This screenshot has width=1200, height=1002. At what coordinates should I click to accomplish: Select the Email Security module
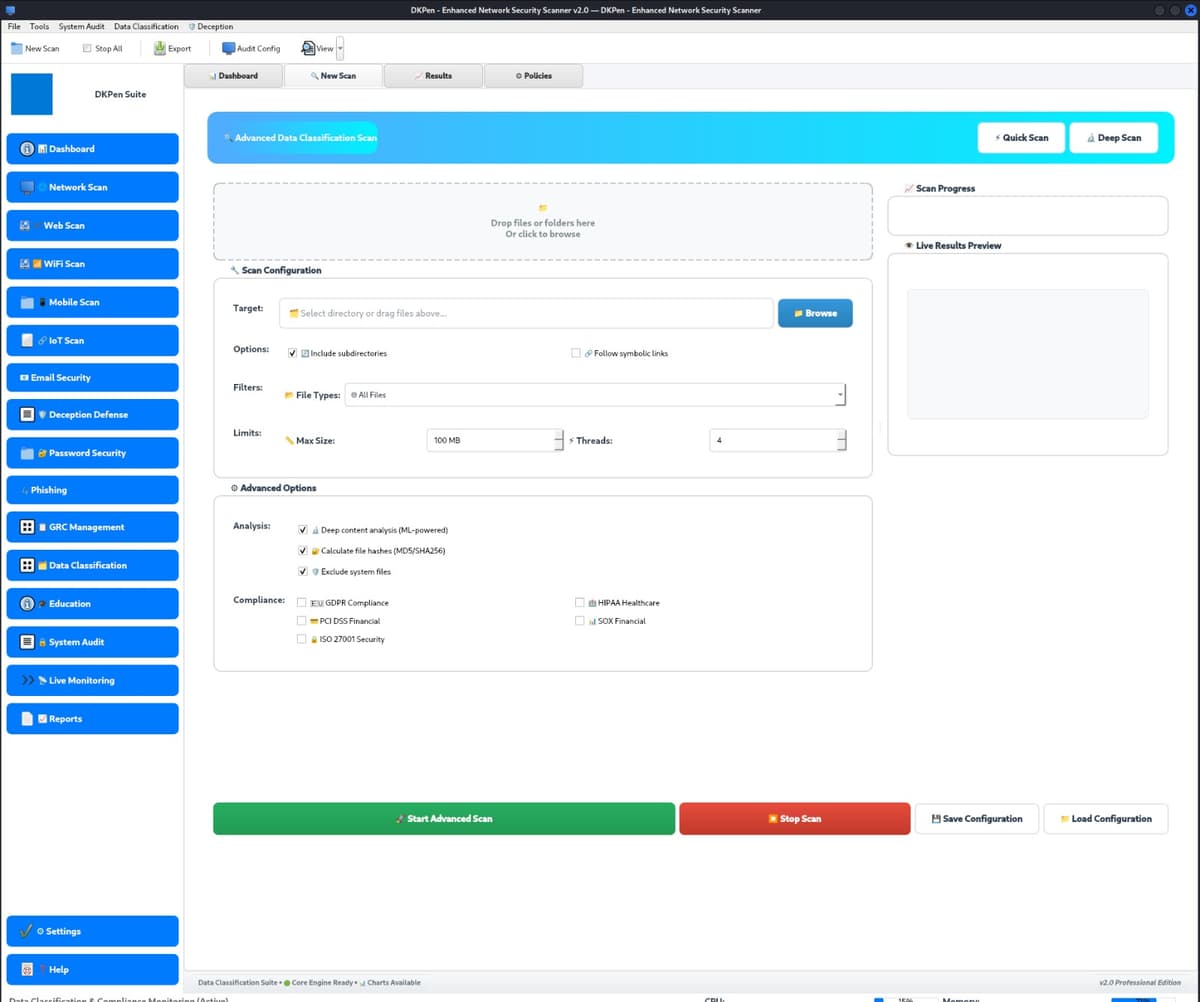pyautogui.click(x=92, y=377)
